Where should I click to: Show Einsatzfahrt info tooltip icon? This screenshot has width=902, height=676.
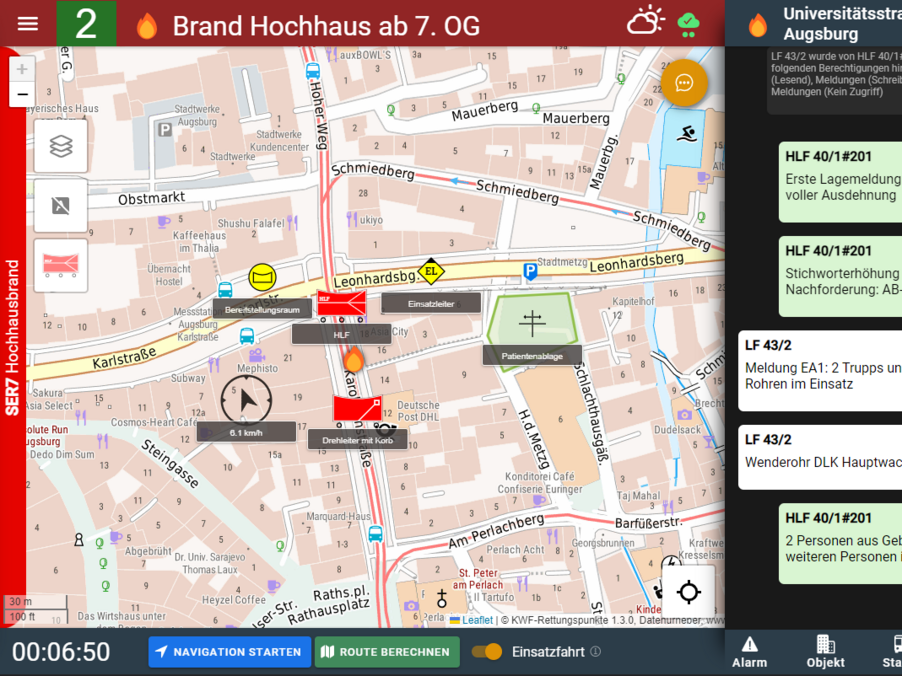[x=596, y=652]
